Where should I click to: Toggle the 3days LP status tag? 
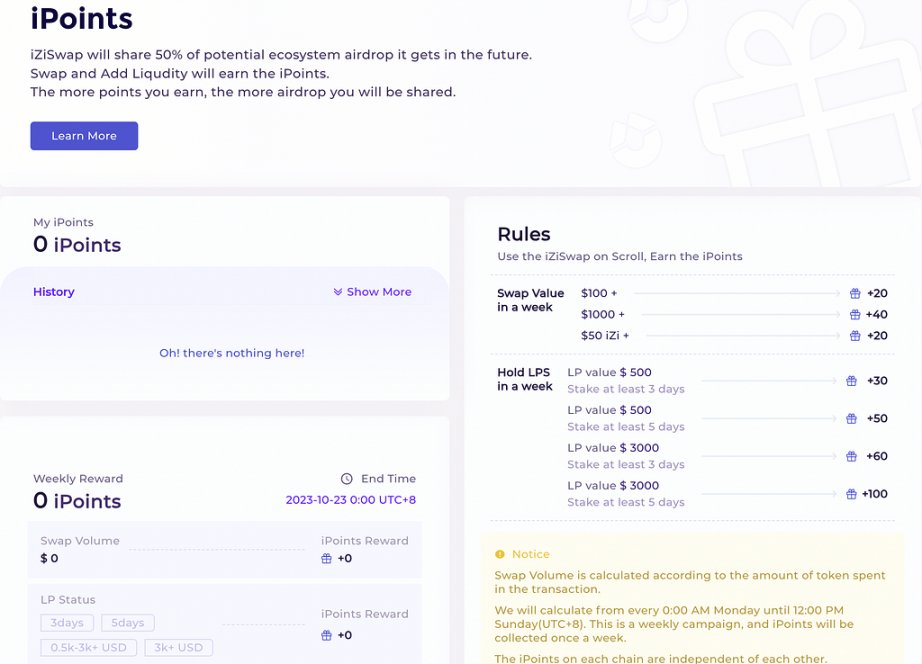pyautogui.click(x=68, y=623)
